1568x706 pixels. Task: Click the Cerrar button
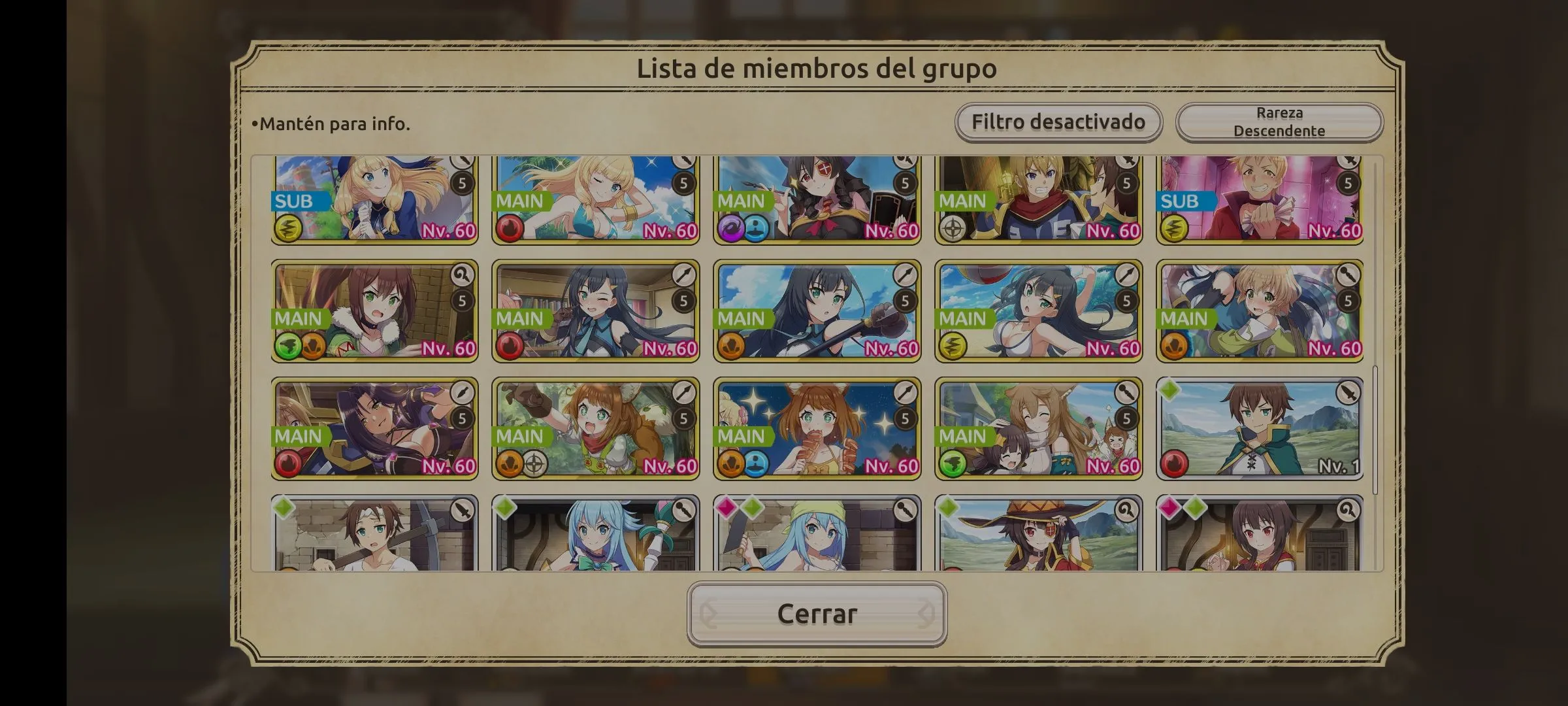pos(817,614)
